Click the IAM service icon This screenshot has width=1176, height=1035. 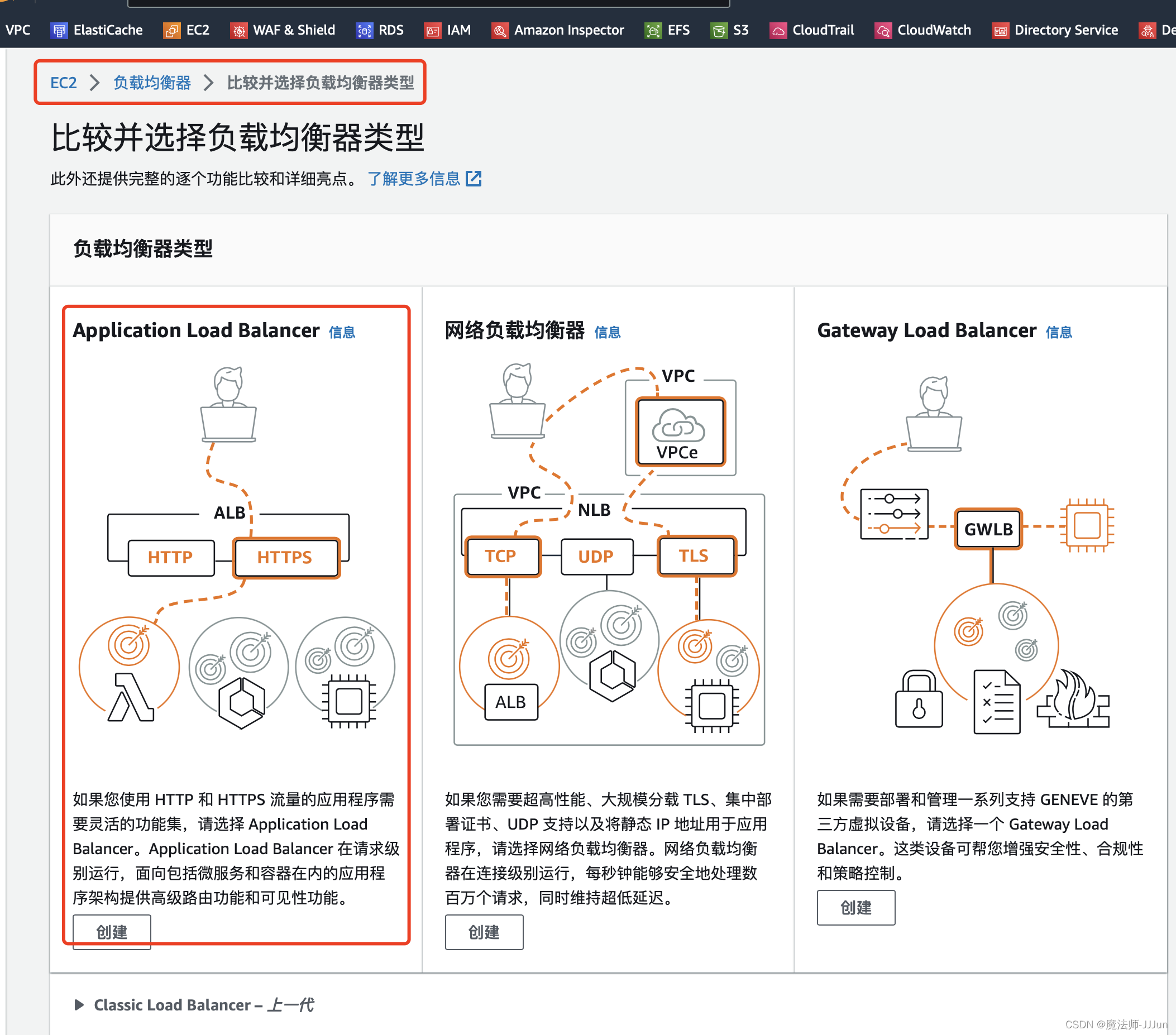click(433, 31)
